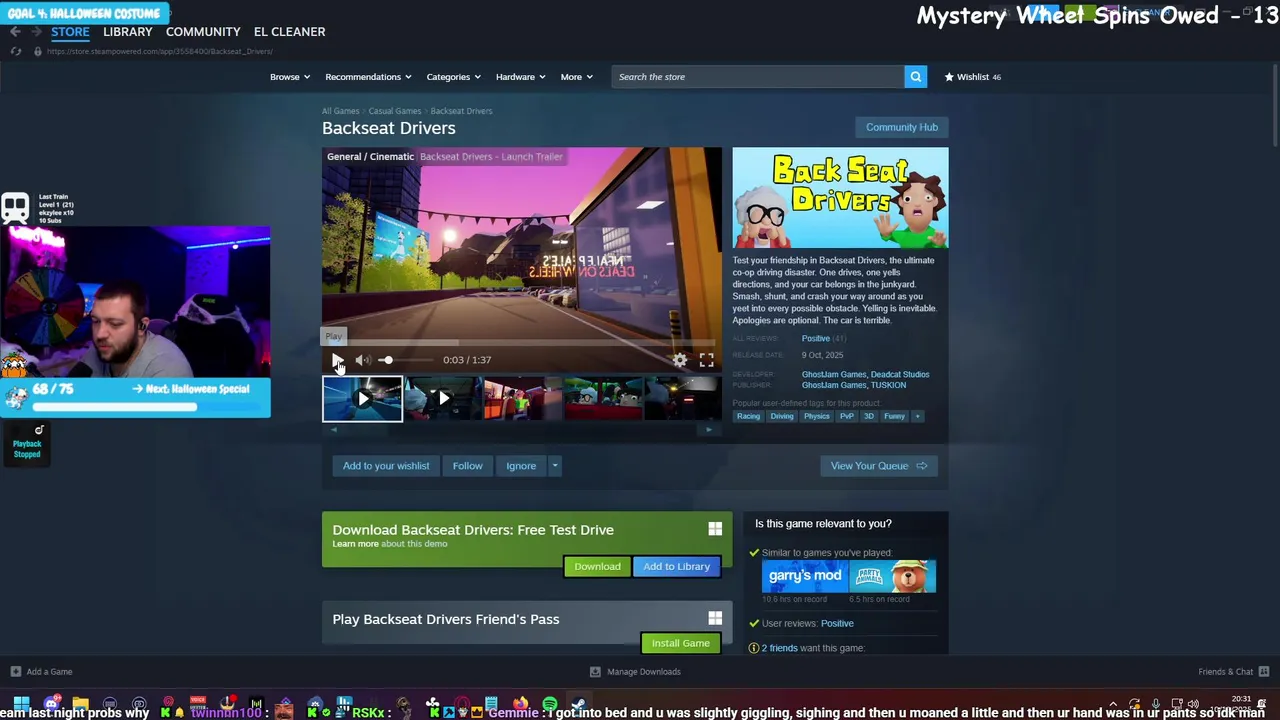
Task: Open the Driving tag
Action: (782, 416)
